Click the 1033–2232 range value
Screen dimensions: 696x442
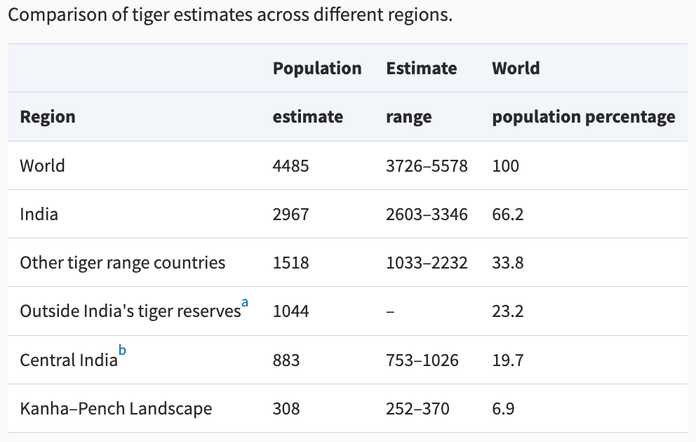[427, 263]
